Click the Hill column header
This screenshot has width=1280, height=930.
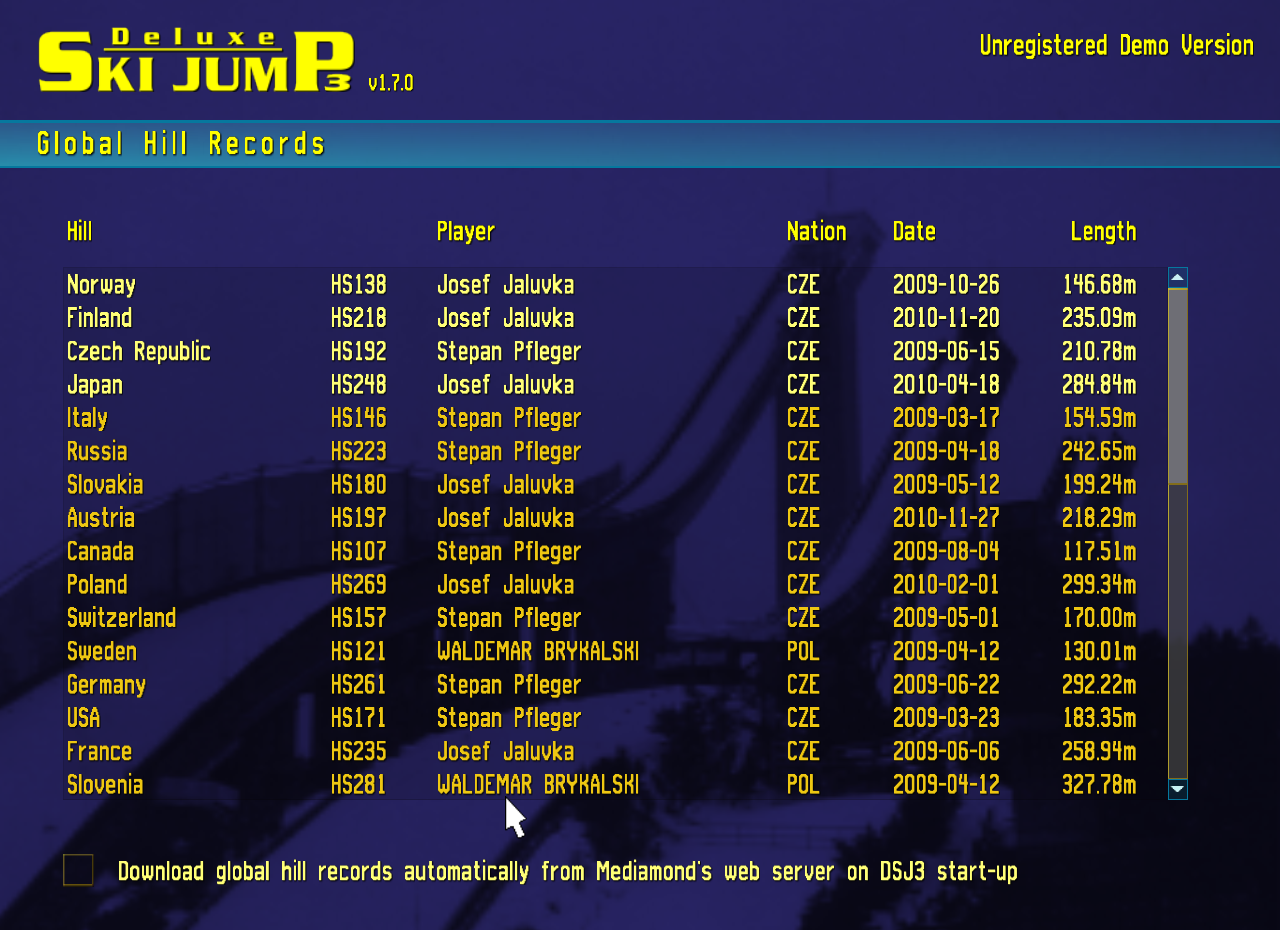[x=79, y=232]
